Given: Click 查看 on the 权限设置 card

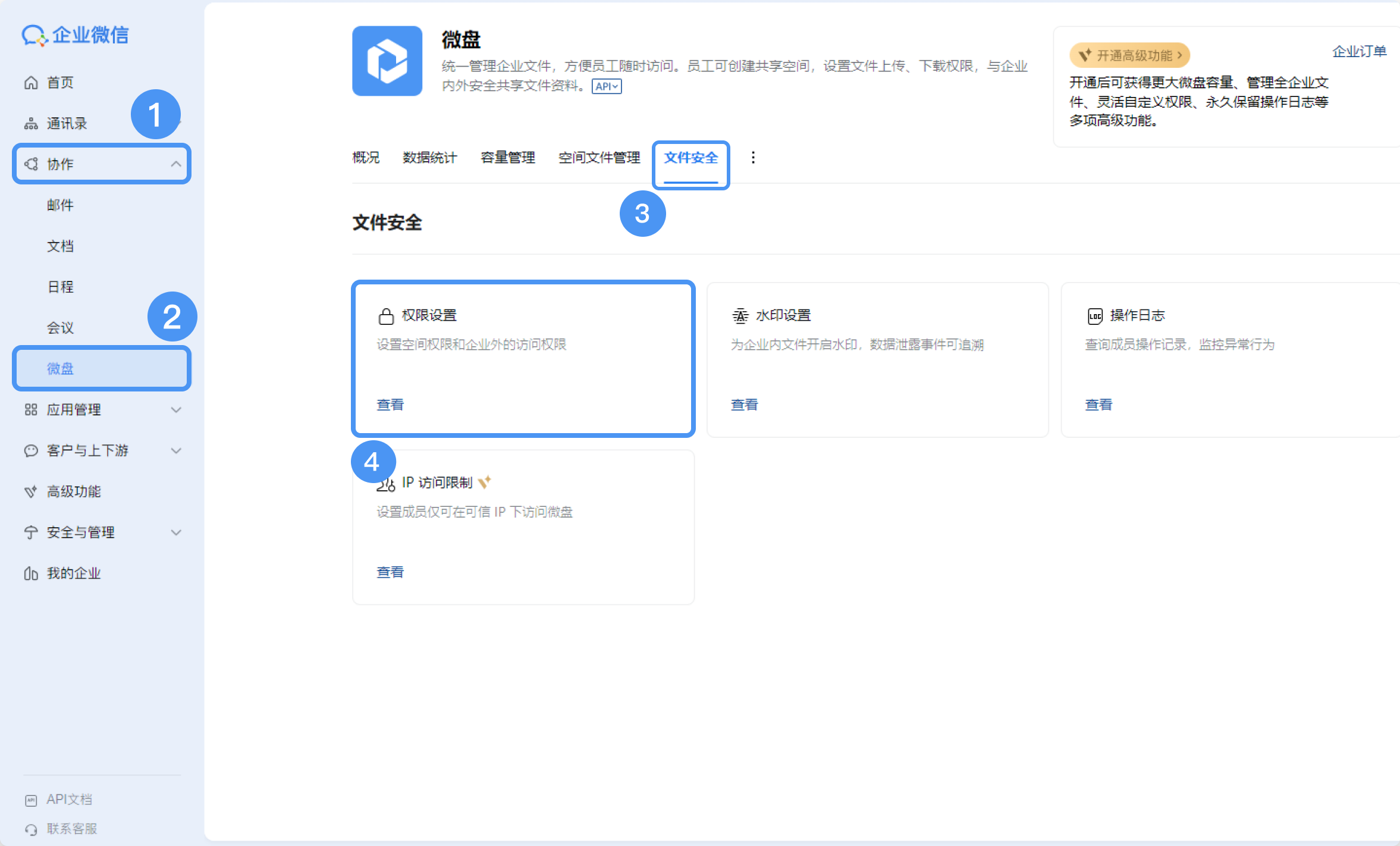Looking at the screenshot, I should (390, 405).
